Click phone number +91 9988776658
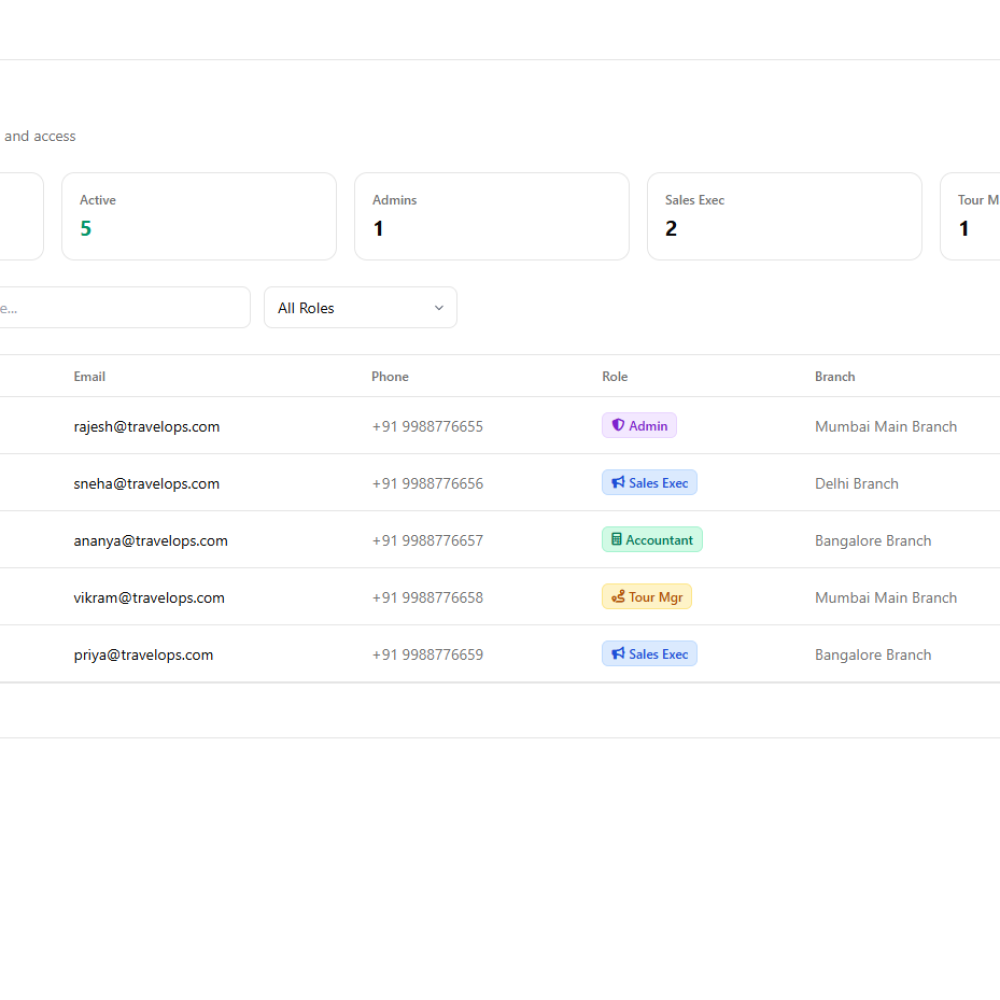The height and width of the screenshot is (1000, 1000). 428,598
